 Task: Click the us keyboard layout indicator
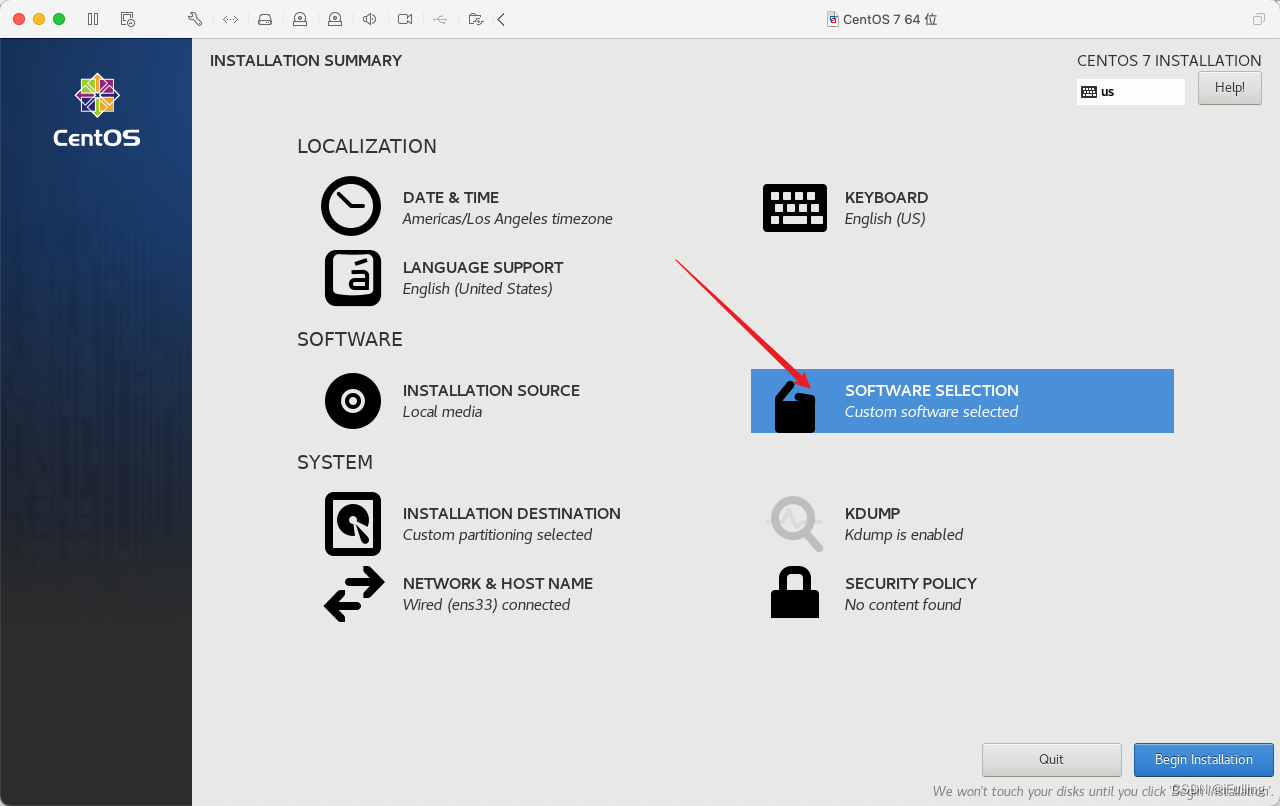tap(1131, 92)
